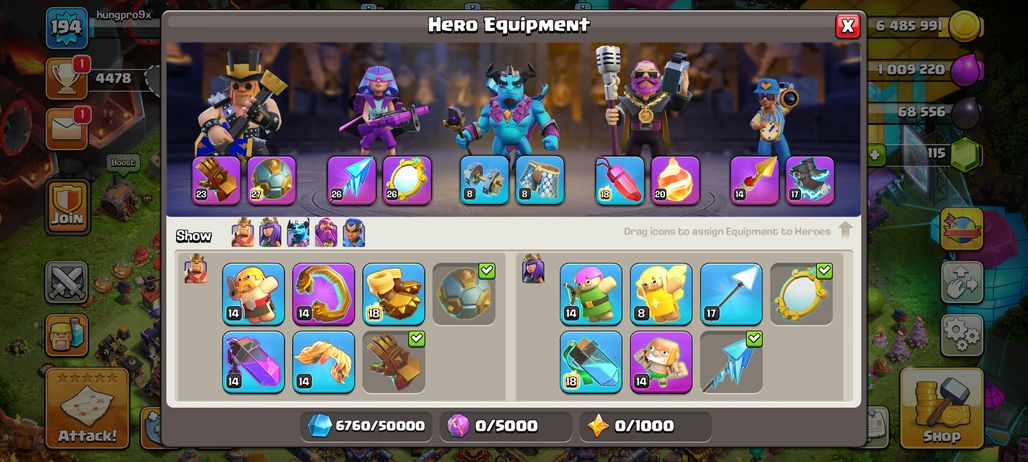Image resolution: width=1028 pixels, height=462 pixels.
Task: Filter equipment by Minion Prince
Action: click(298, 233)
